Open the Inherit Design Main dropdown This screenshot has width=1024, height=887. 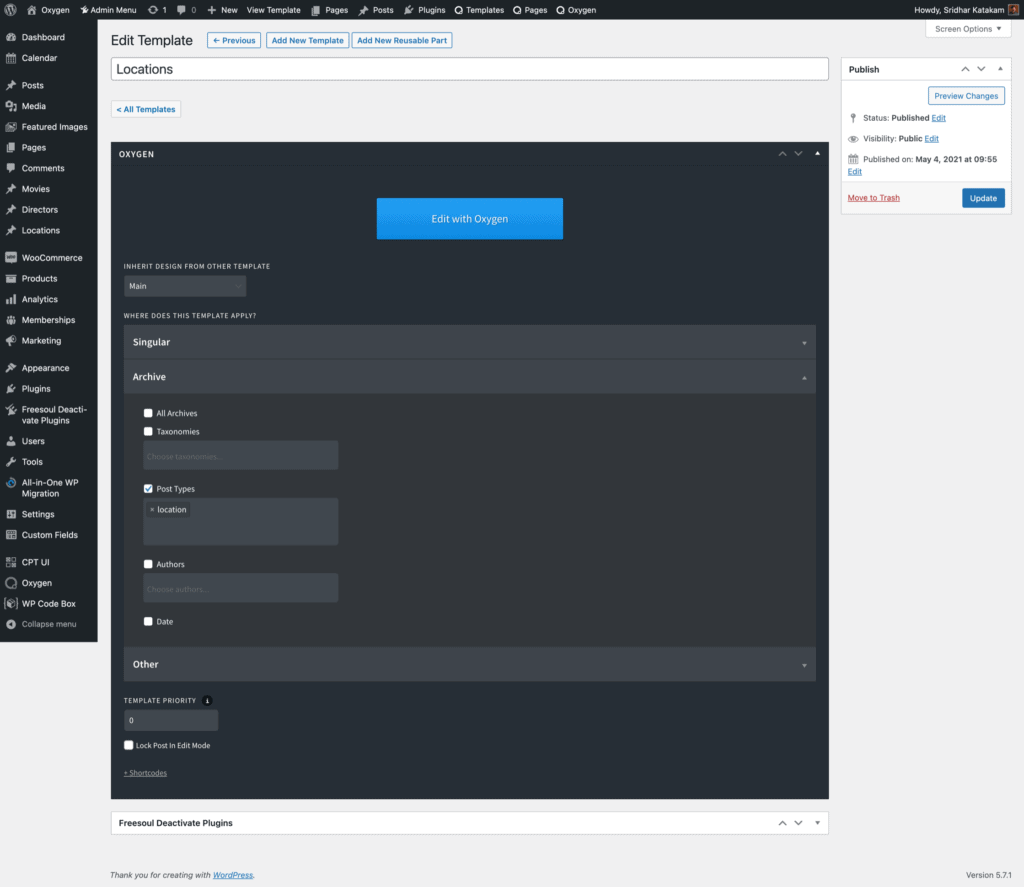tap(185, 286)
